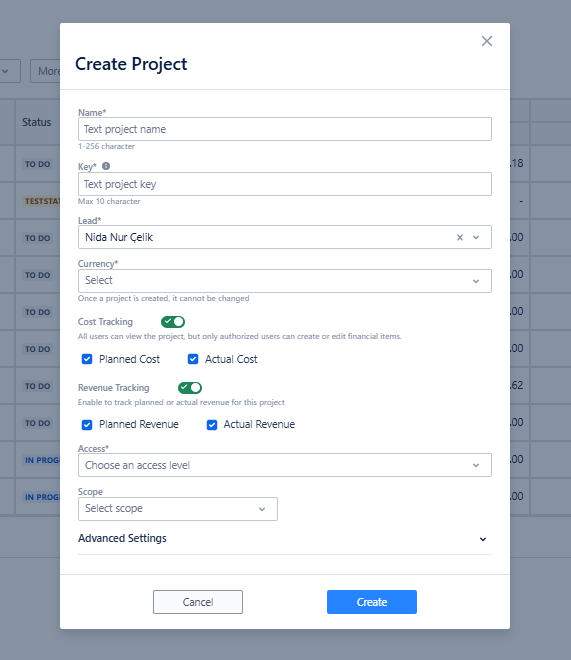The image size is (571, 660).
Task: Close the Create Project dialog
Action: point(487,41)
